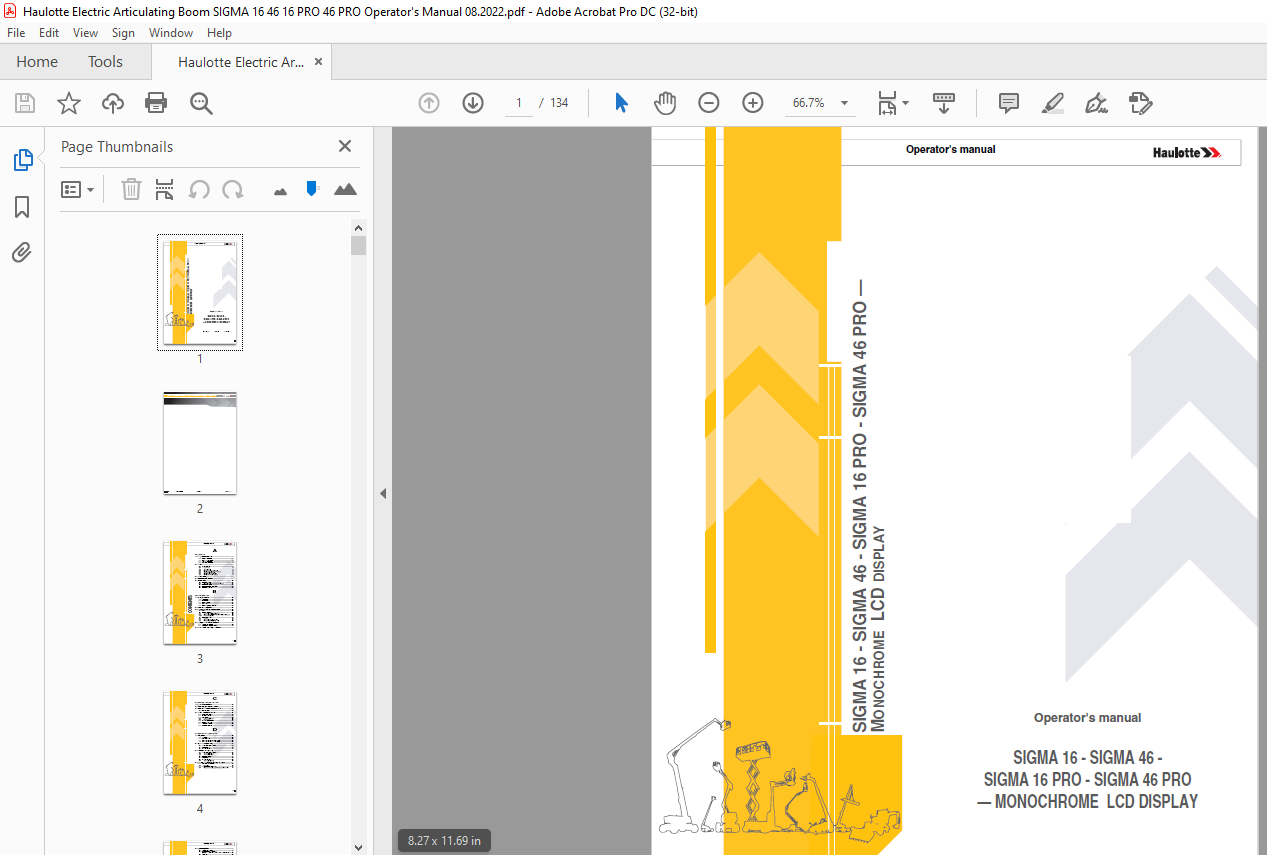Select page 2 thumbnail

point(200,443)
